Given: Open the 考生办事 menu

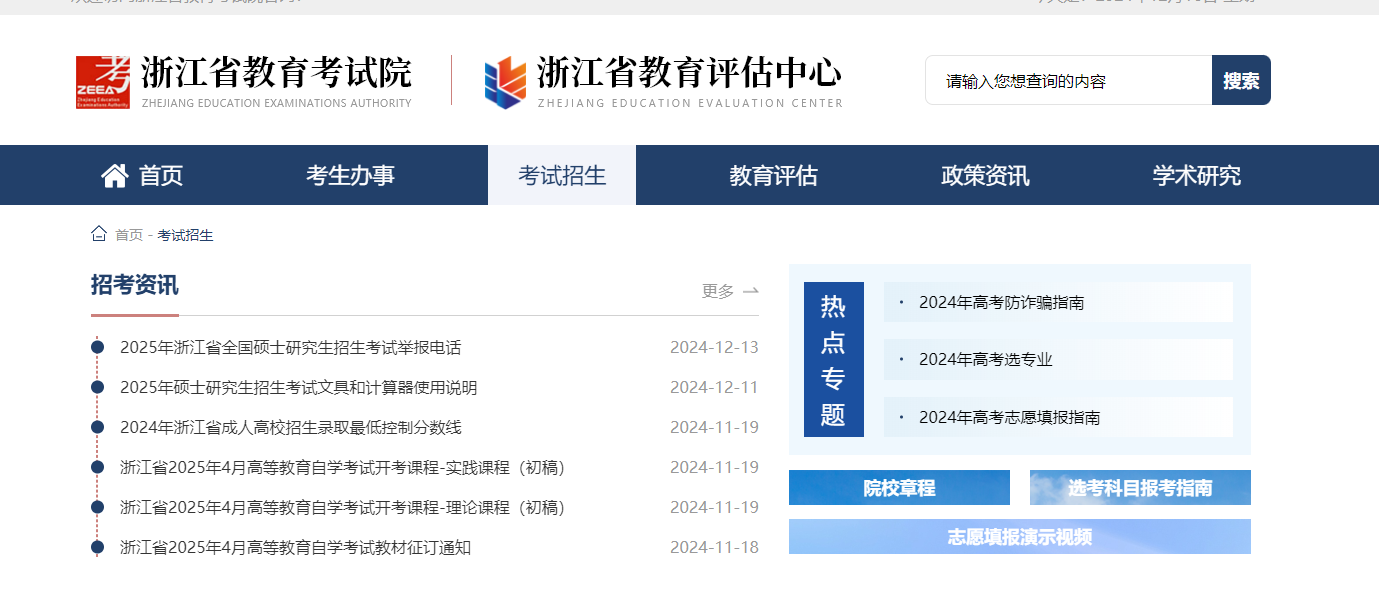Looking at the screenshot, I should click(350, 176).
